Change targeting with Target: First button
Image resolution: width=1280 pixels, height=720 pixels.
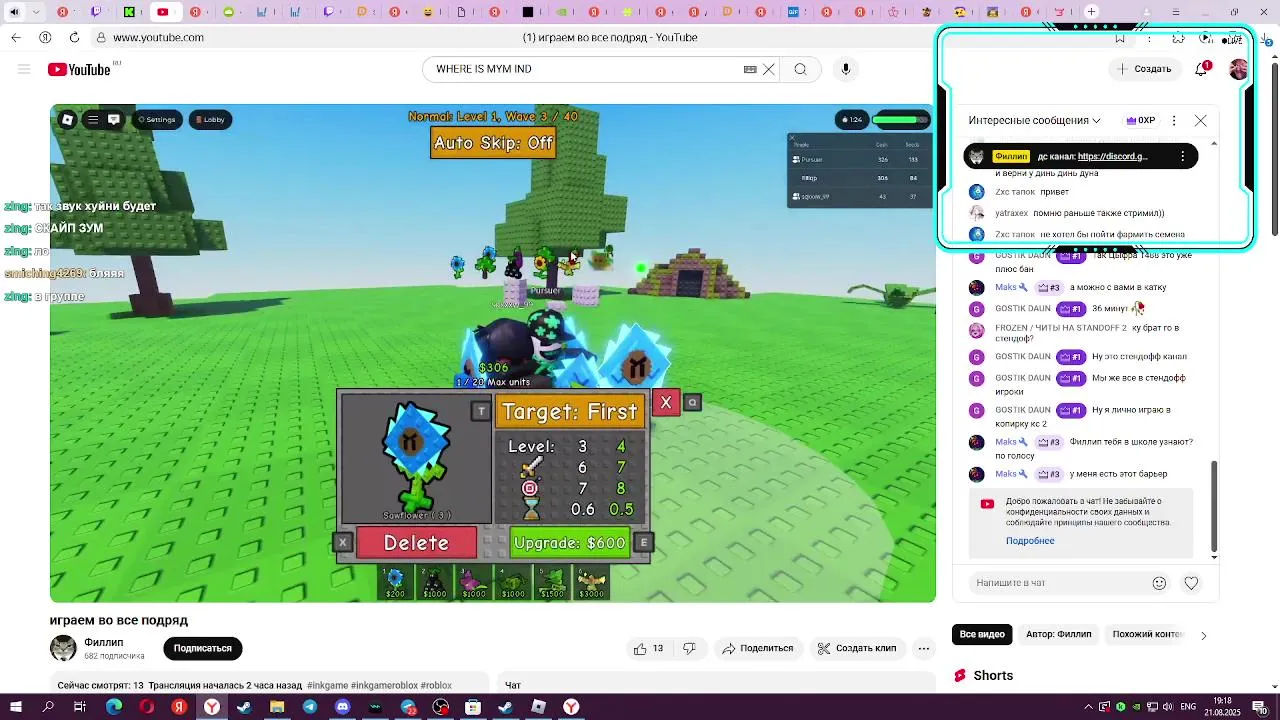(x=570, y=412)
